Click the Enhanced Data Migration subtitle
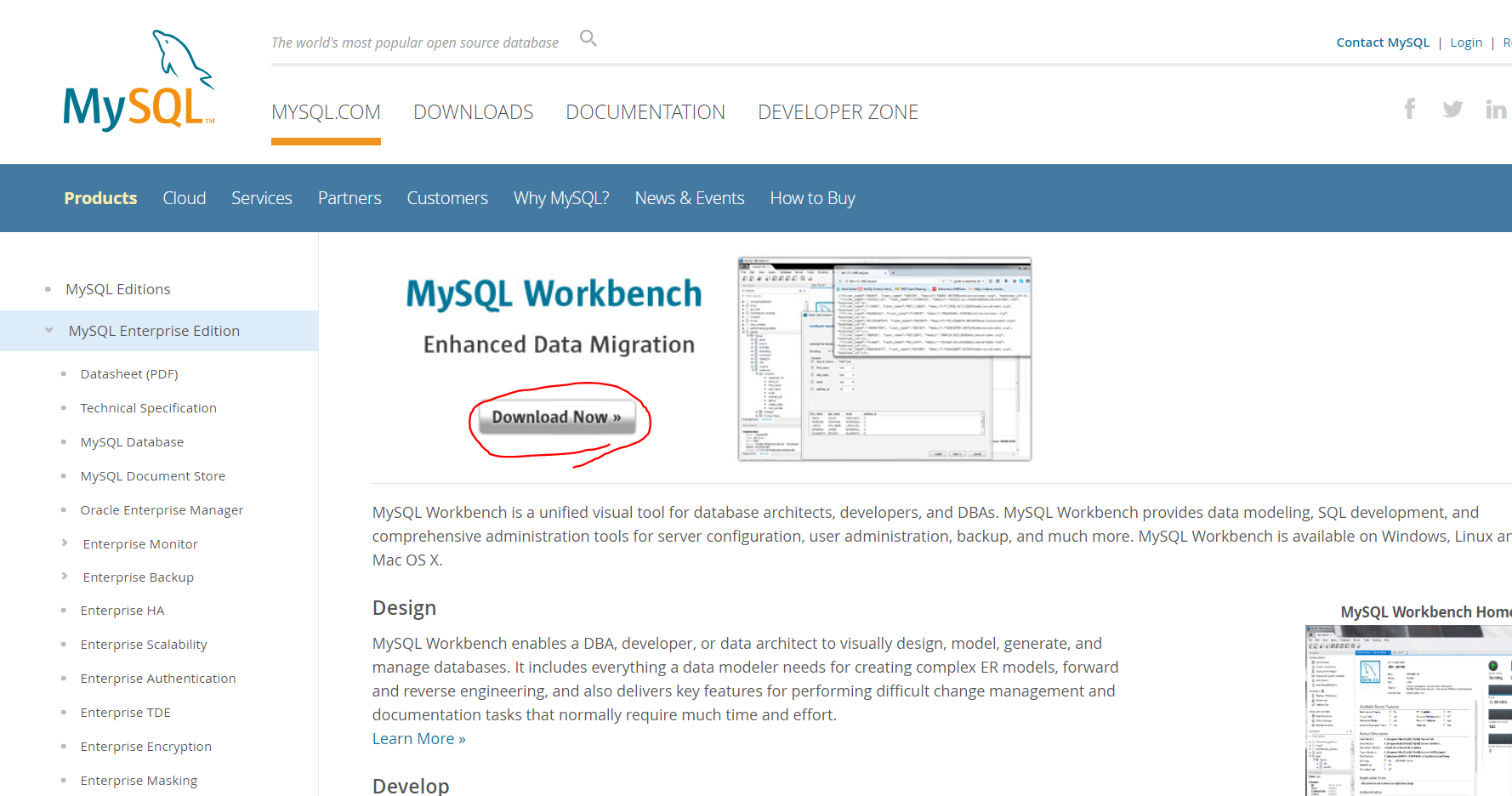 pos(559,344)
